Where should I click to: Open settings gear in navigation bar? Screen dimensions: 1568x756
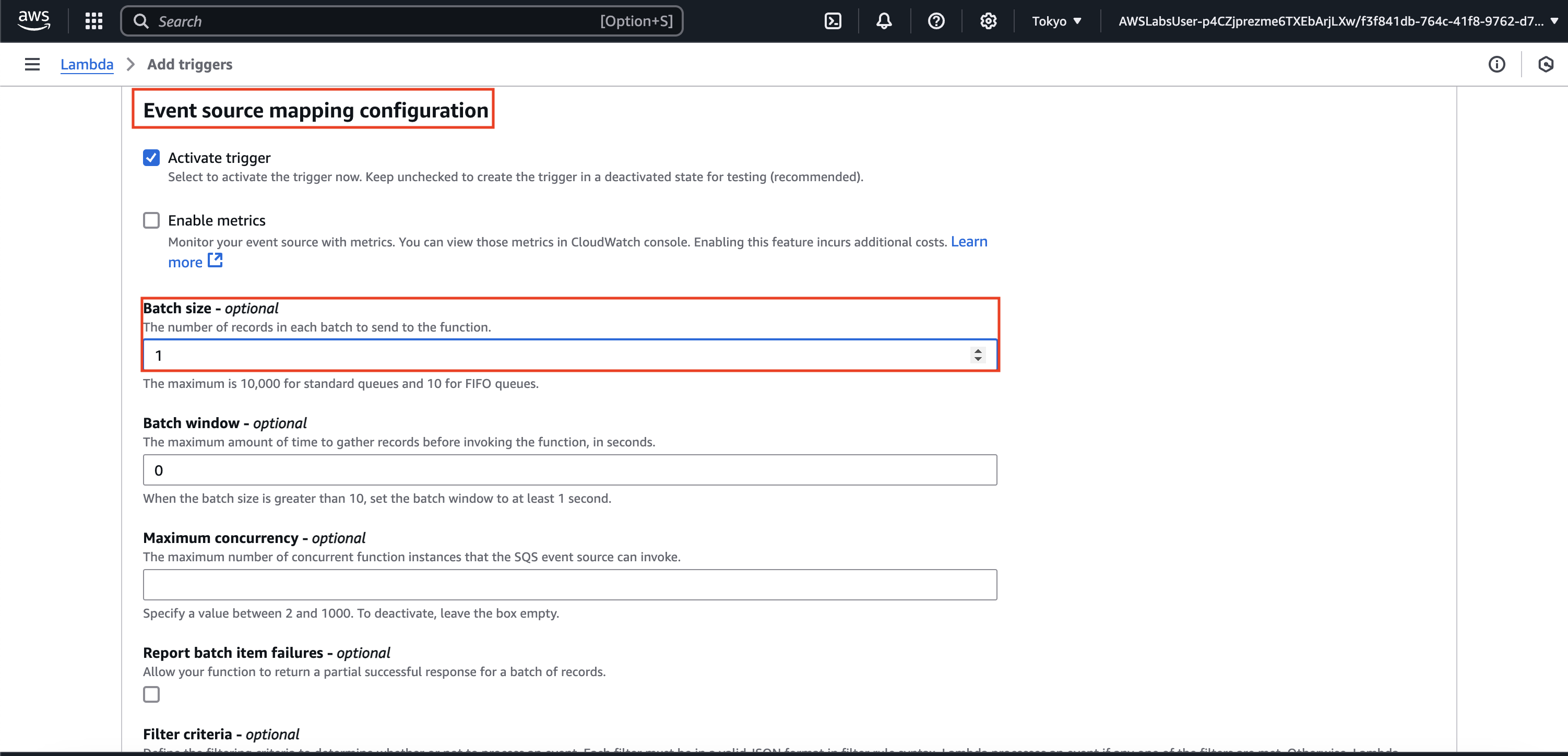click(988, 21)
